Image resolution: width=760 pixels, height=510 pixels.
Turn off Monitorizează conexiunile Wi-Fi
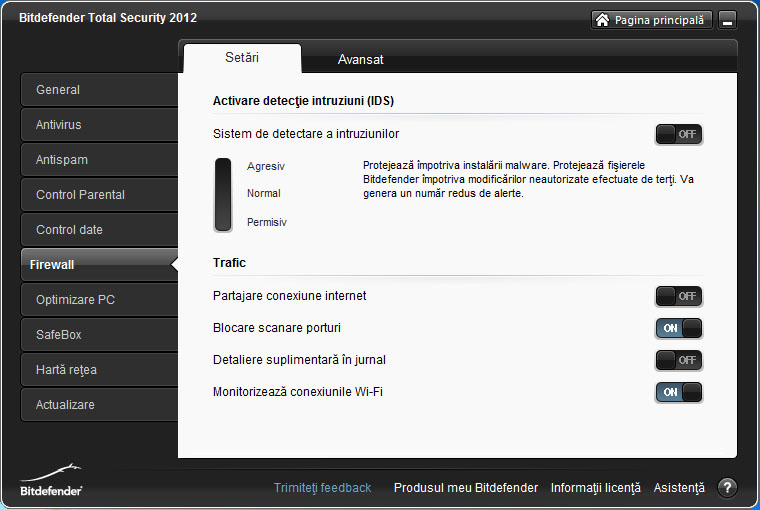pyautogui.click(x=678, y=392)
